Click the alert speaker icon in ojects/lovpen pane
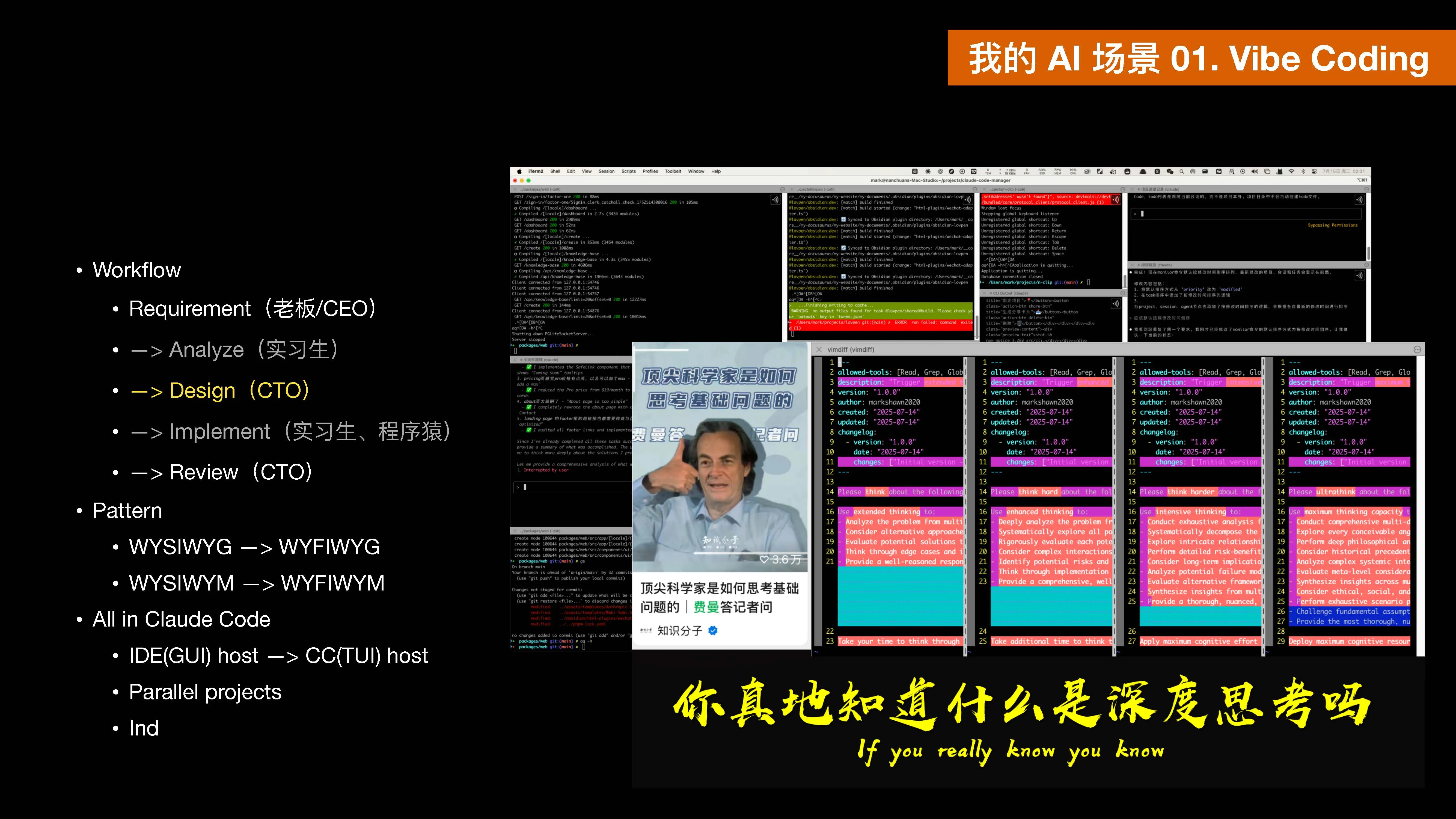 968,200
